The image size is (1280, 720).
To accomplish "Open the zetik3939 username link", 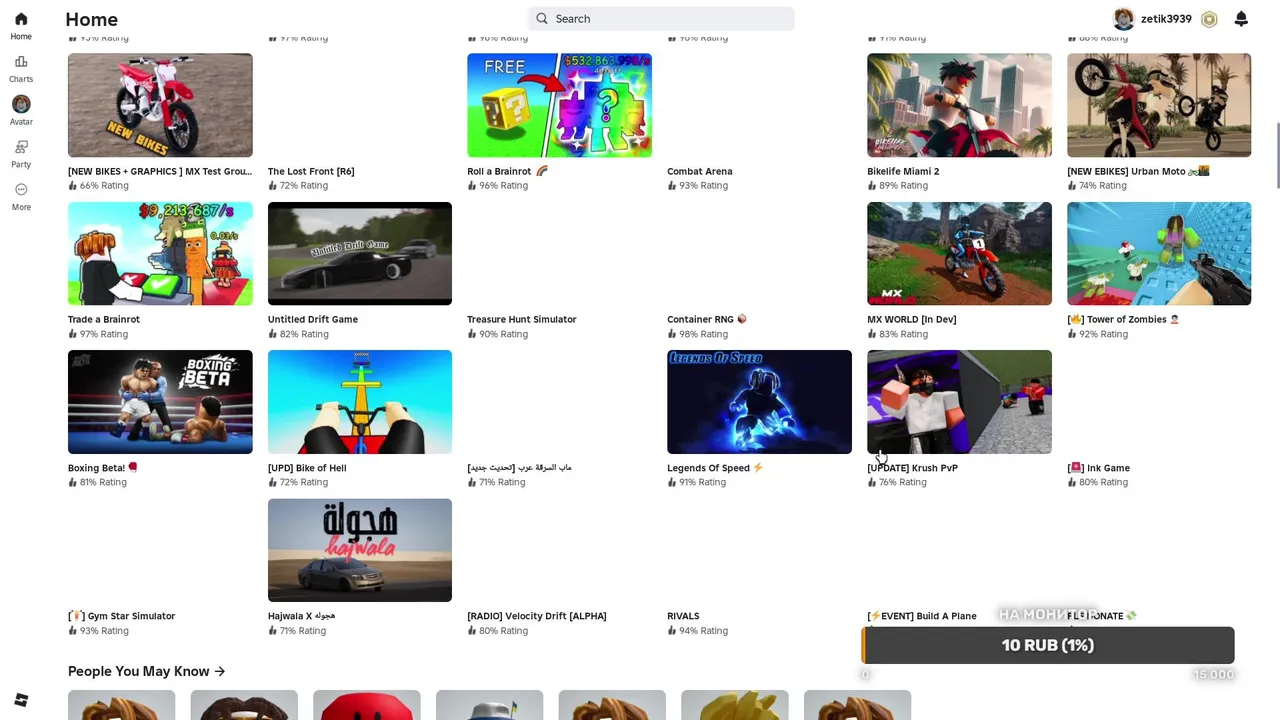I will pyautogui.click(x=1166, y=19).
